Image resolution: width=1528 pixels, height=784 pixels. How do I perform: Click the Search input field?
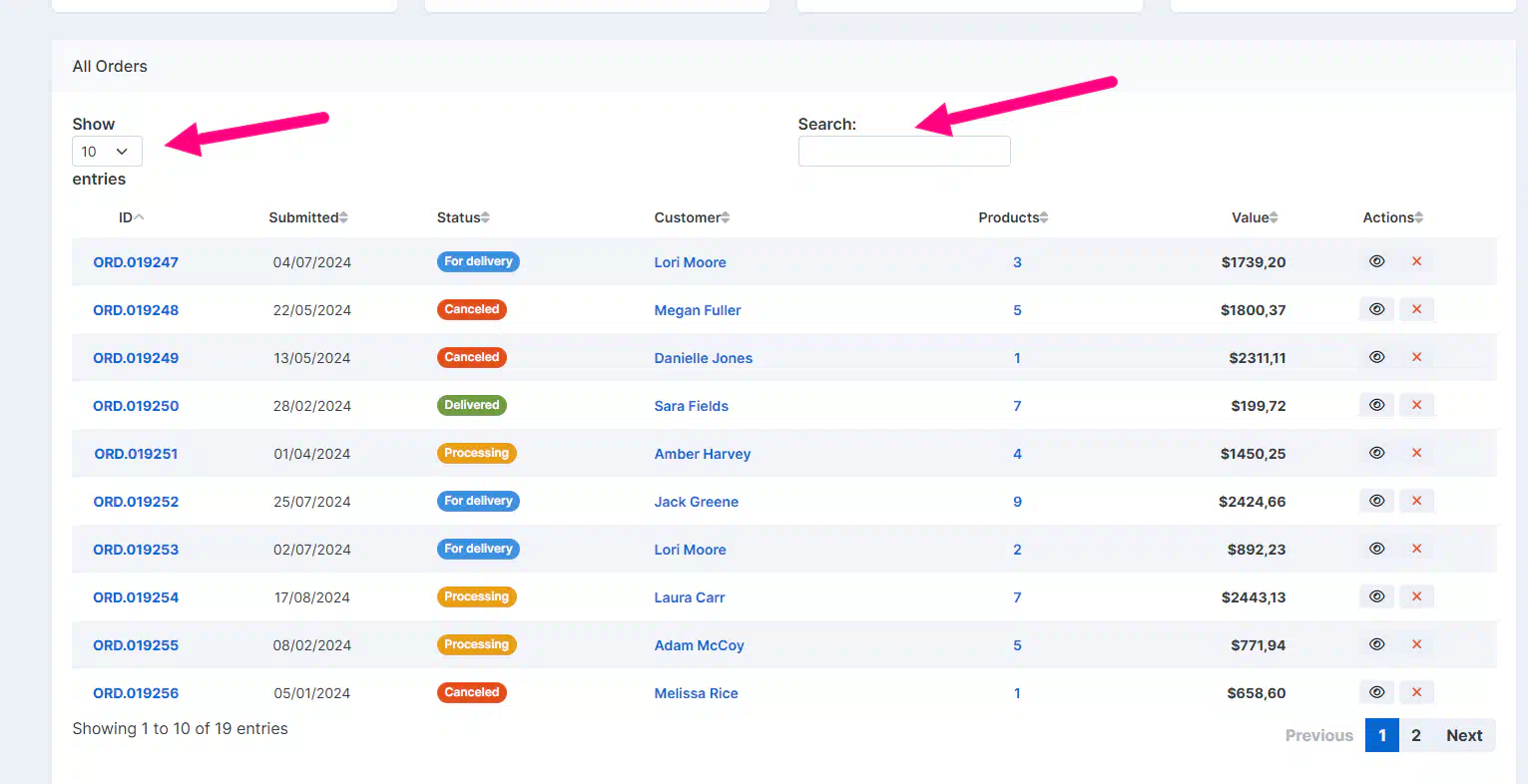[903, 152]
